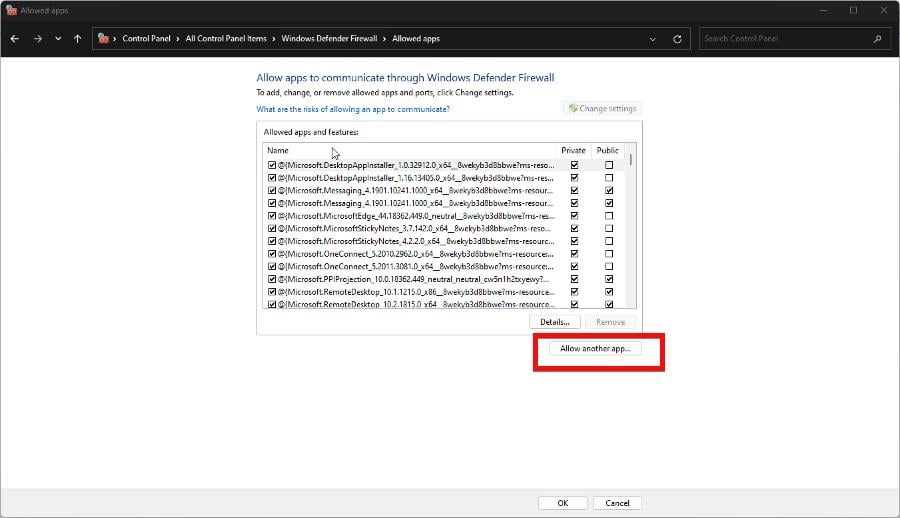Enable Public for StickyNotes 4.2.2.0

point(609,241)
